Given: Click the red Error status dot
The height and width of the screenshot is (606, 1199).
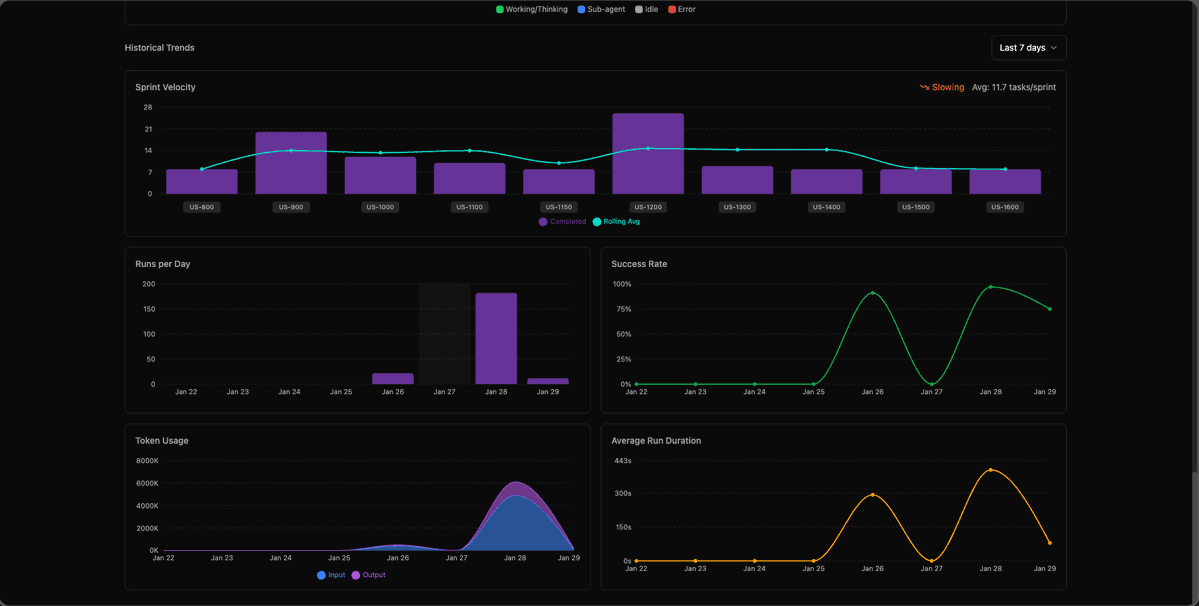Looking at the screenshot, I should coord(672,9).
